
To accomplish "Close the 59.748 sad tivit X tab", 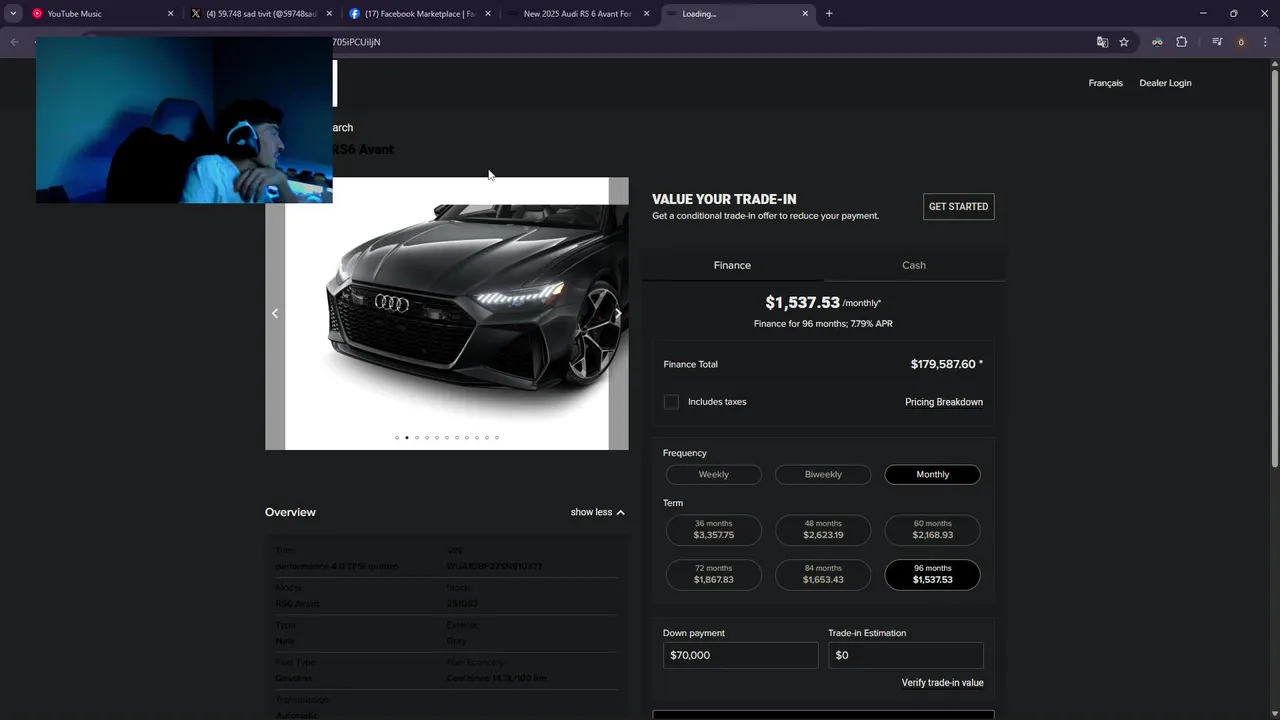I will pos(329,14).
